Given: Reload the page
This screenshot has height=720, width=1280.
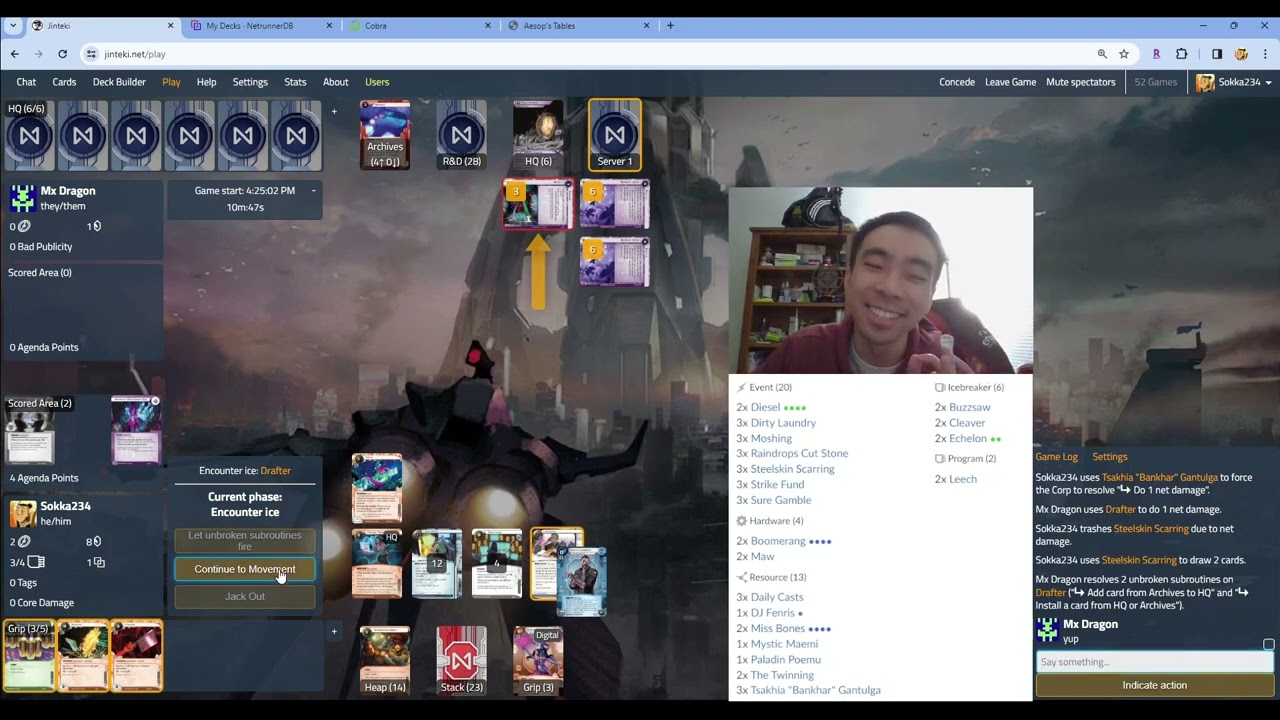Looking at the screenshot, I should [x=62, y=54].
